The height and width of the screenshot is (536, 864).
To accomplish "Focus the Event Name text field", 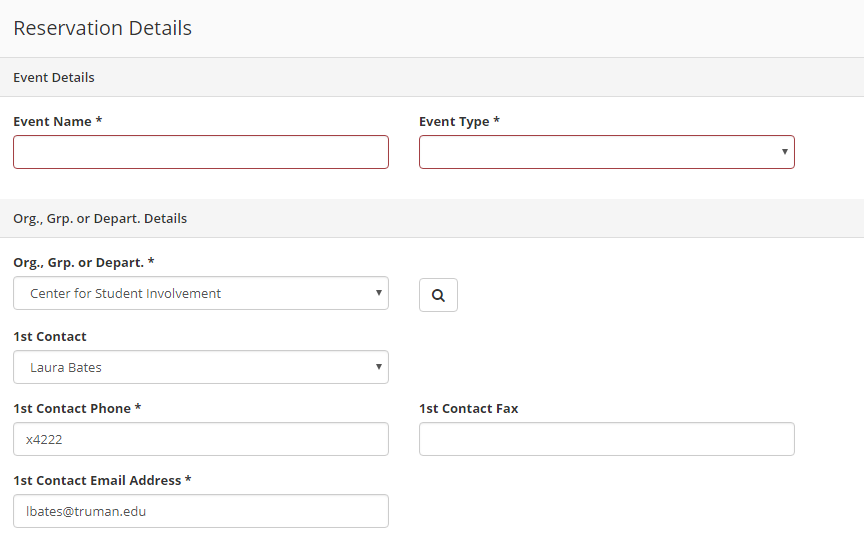I will [x=201, y=152].
